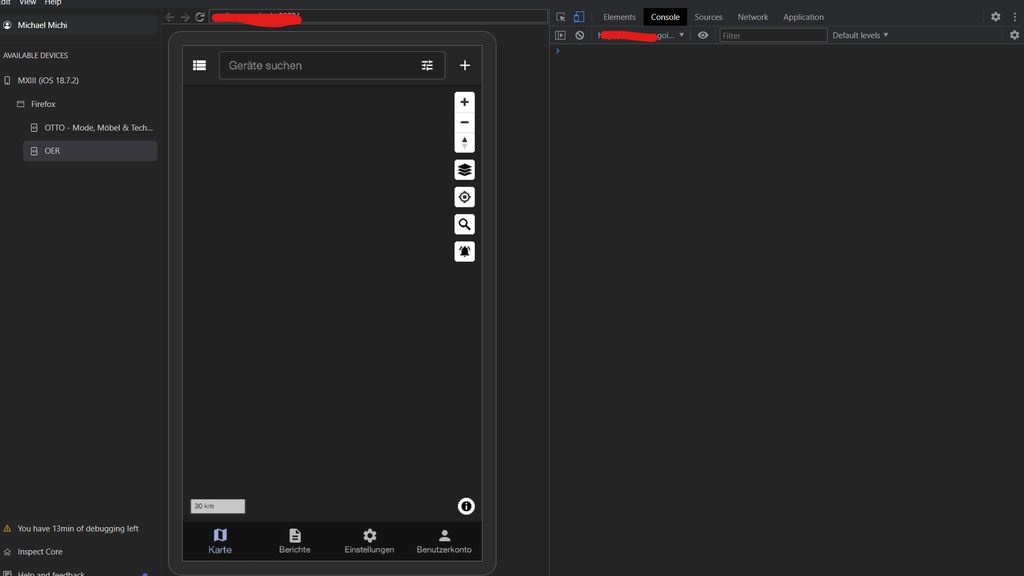Select the OTTO - Mode, Möbel & Tech page
The image size is (1024, 576).
tap(99, 127)
